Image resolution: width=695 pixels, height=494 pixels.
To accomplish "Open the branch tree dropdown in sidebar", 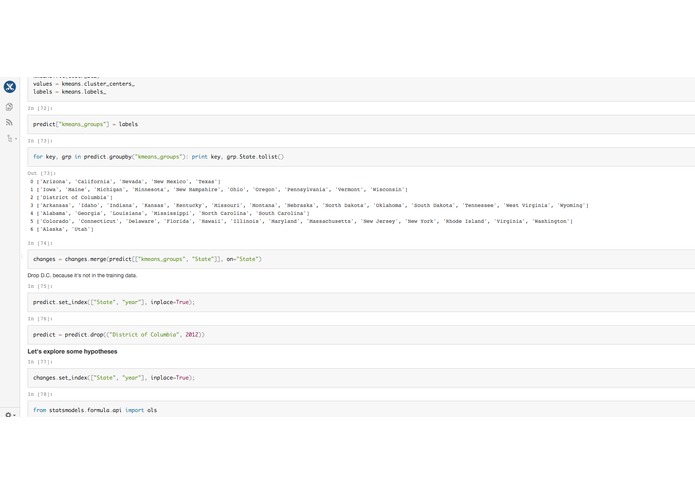I will [12, 139].
